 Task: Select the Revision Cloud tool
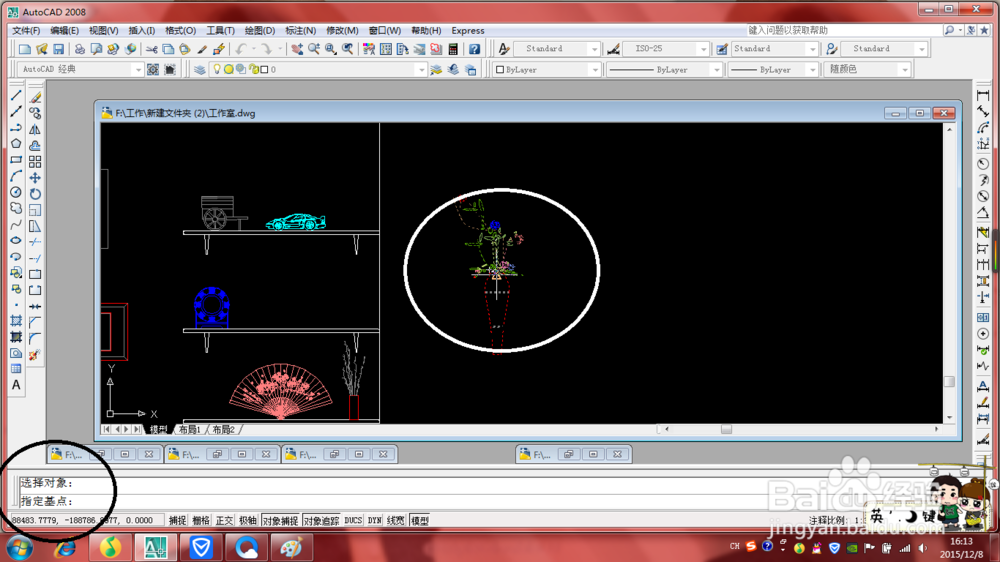point(16,209)
